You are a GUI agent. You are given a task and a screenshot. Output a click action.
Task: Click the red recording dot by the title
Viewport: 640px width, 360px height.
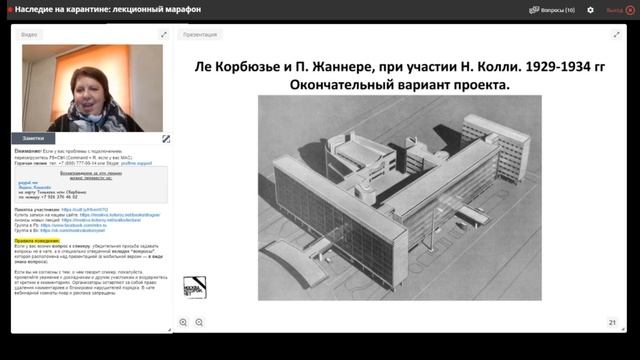[x=10, y=10]
